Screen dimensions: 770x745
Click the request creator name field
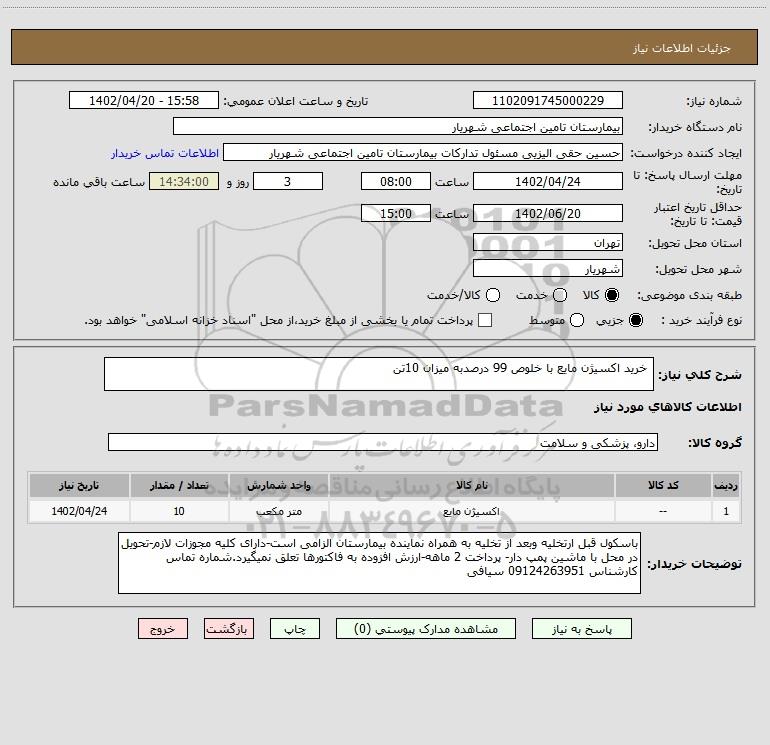[423, 153]
